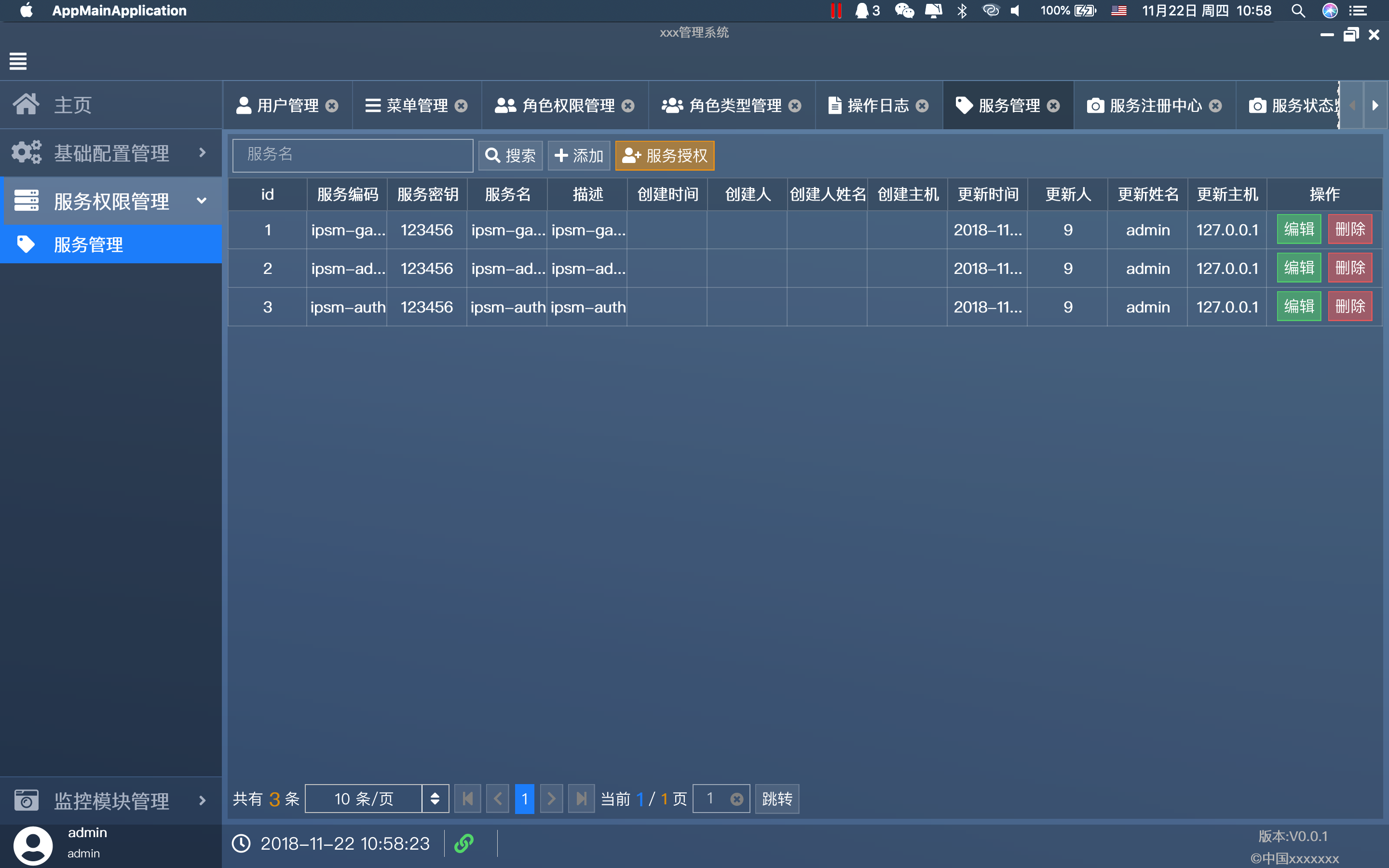Open the hamburger navigation menu

18,61
